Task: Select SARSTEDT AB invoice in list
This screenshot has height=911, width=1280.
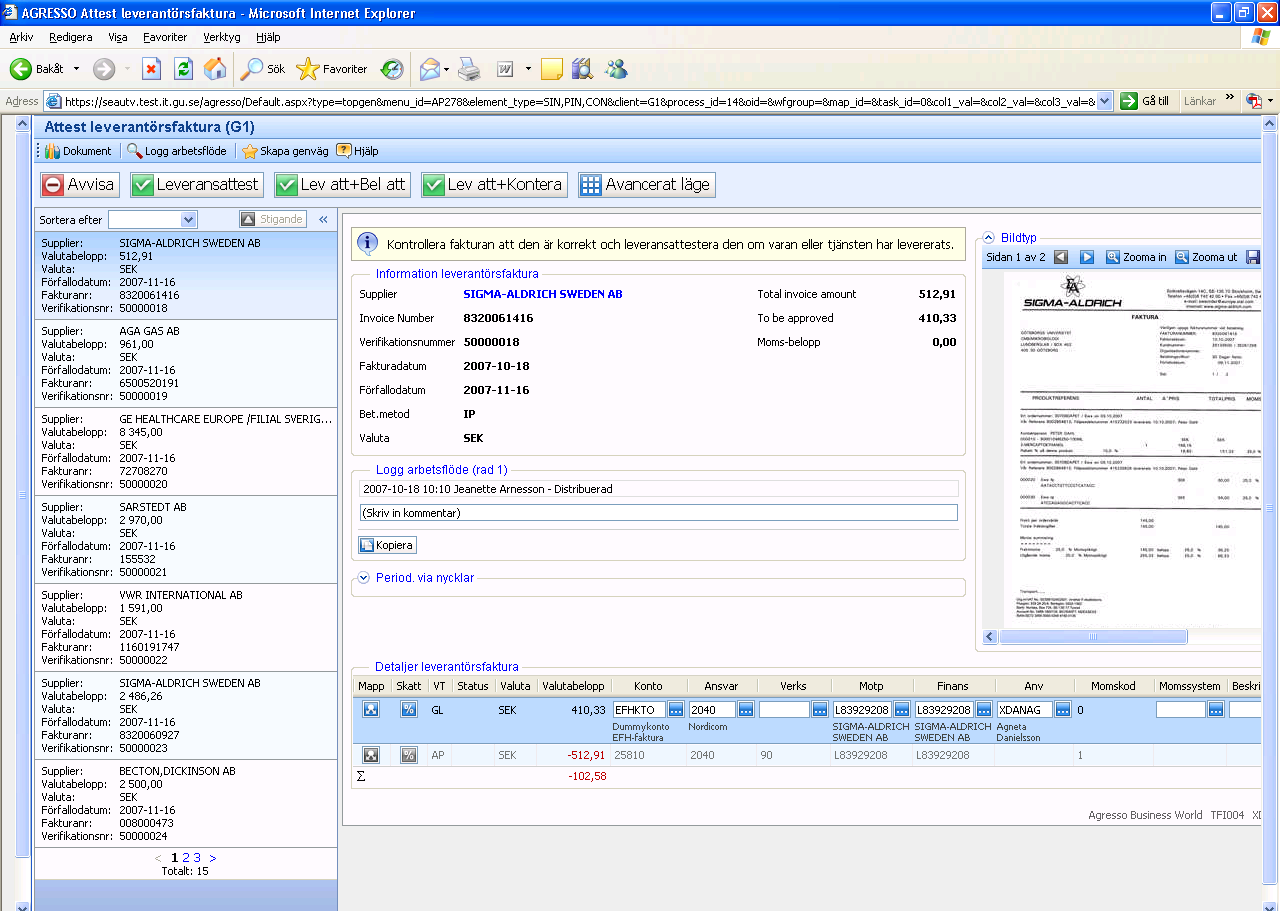Action: click(x=186, y=540)
